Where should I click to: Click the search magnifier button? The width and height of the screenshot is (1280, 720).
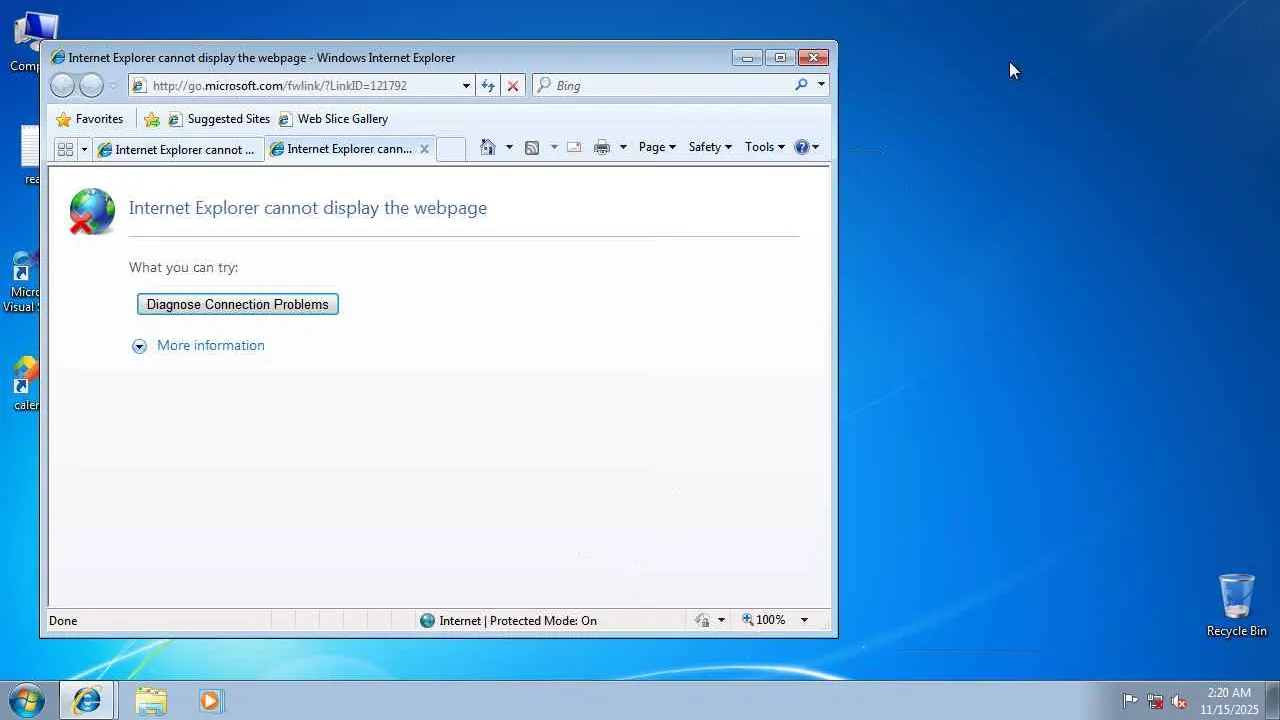pyautogui.click(x=801, y=85)
